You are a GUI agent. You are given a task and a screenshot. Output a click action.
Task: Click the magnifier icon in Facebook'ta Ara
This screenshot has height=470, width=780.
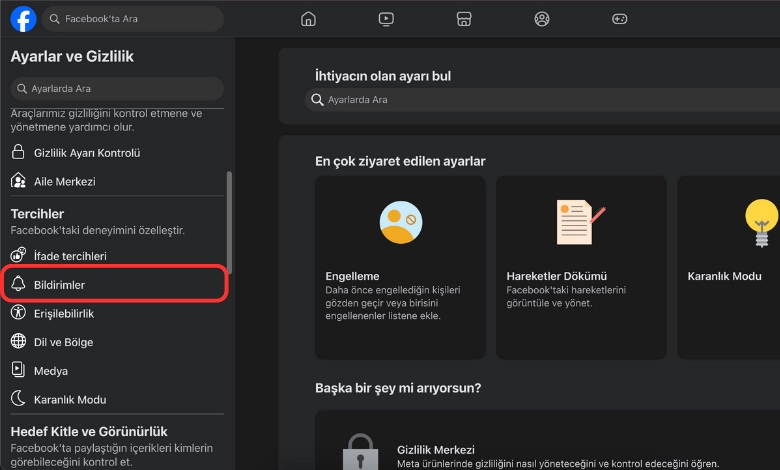click(55, 19)
